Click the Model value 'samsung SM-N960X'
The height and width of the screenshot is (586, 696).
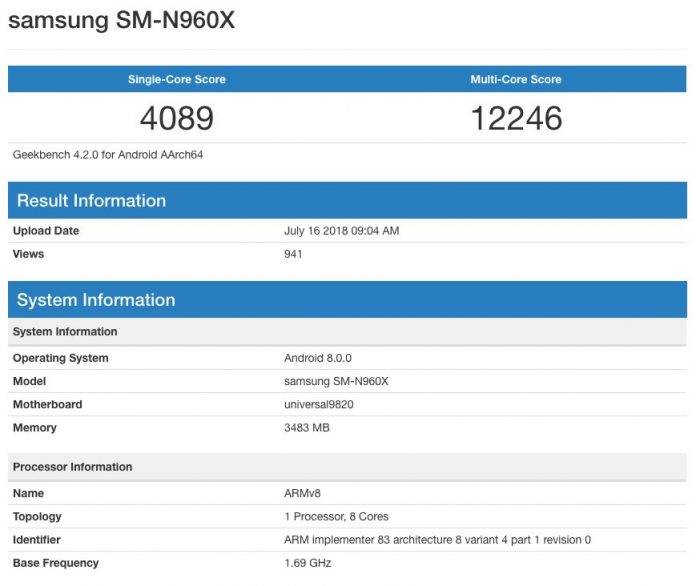pos(336,381)
